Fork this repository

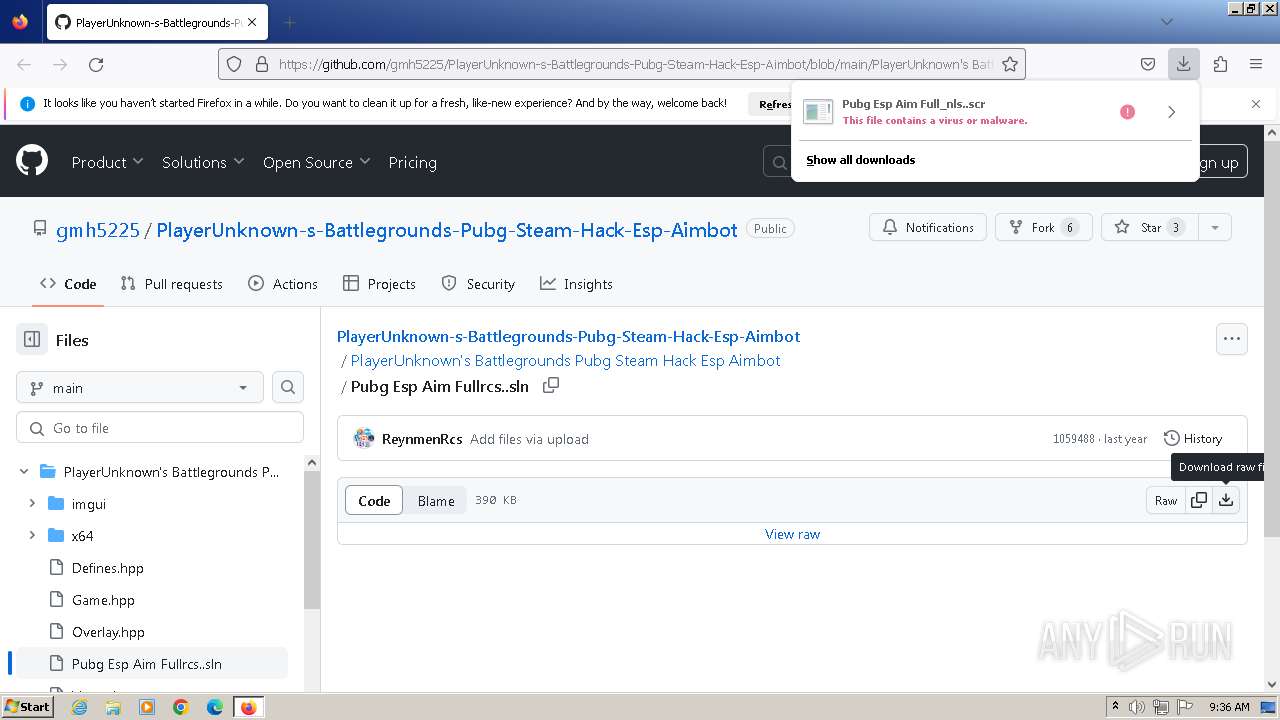click(x=1043, y=227)
